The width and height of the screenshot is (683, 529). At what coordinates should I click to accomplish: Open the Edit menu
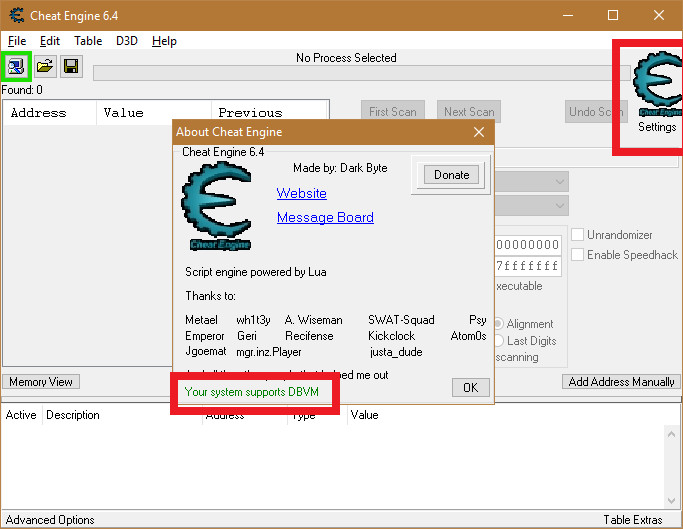(x=50, y=41)
